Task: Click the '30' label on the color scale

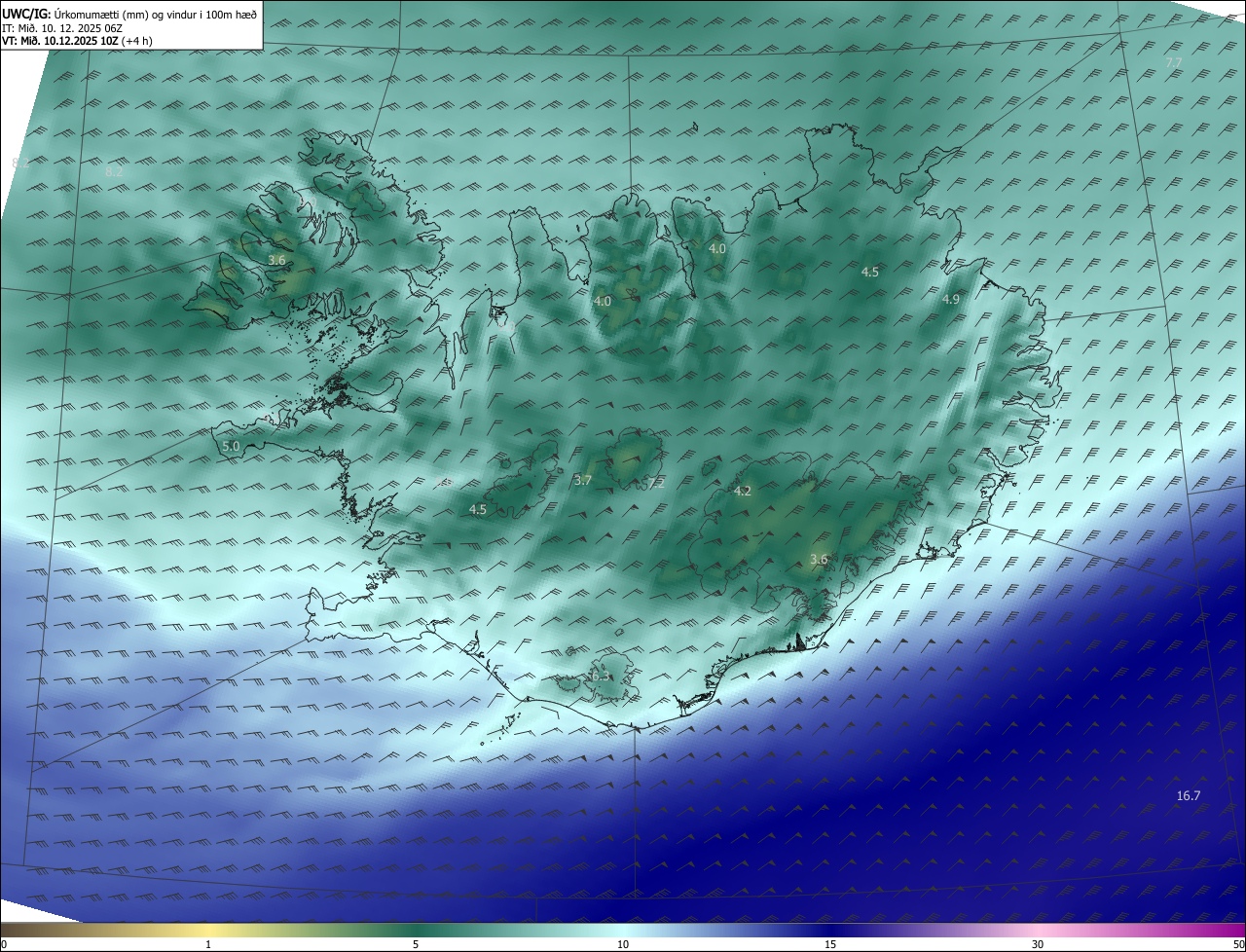Action: point(1038,944)
